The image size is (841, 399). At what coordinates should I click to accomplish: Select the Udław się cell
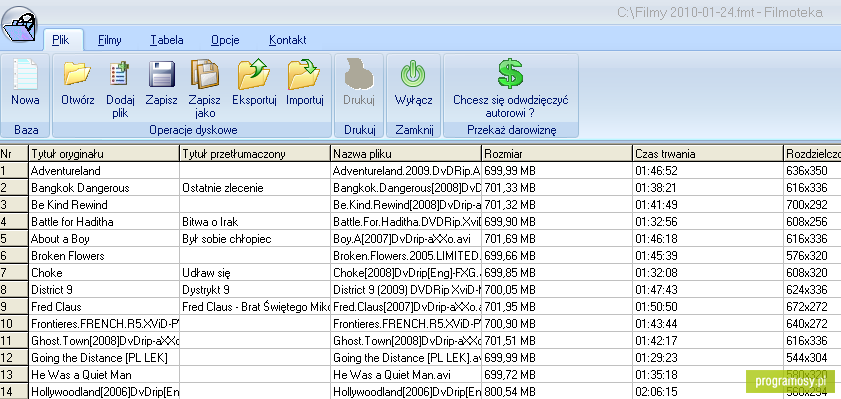(x=255, y=273)
